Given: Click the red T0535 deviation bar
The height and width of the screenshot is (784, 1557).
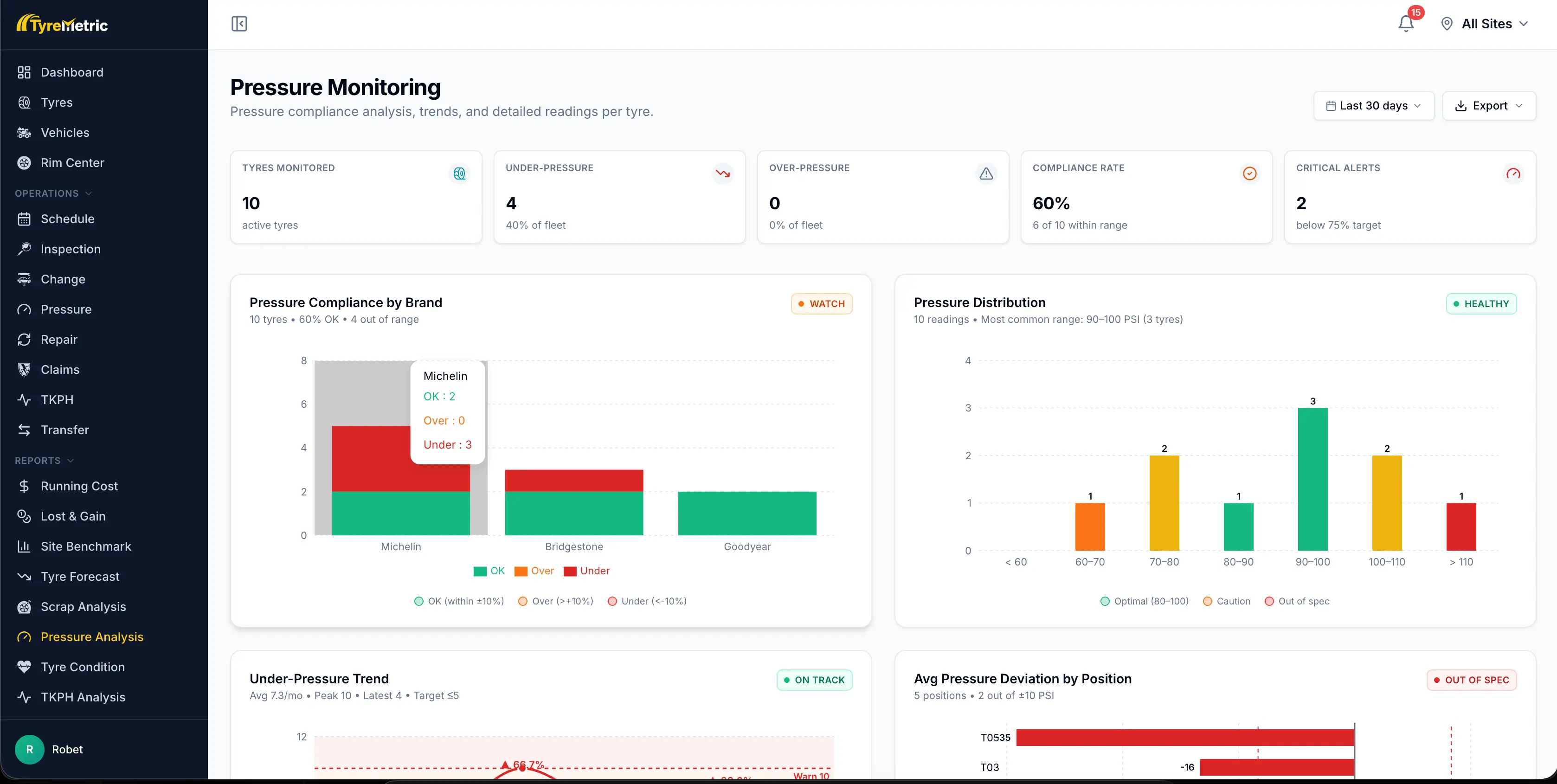Looking at the screenshot, I should click(1184, 738).
